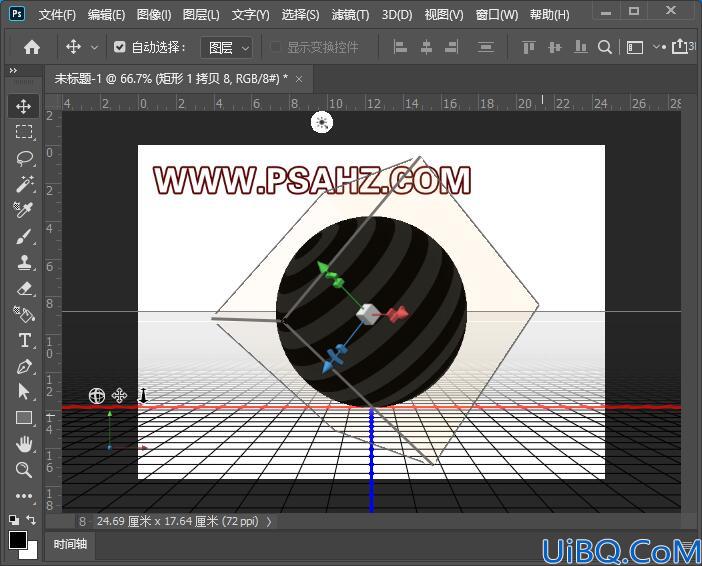Click the align right edges icon
Viewport: 702px width, 566px height.
point(451,47)
